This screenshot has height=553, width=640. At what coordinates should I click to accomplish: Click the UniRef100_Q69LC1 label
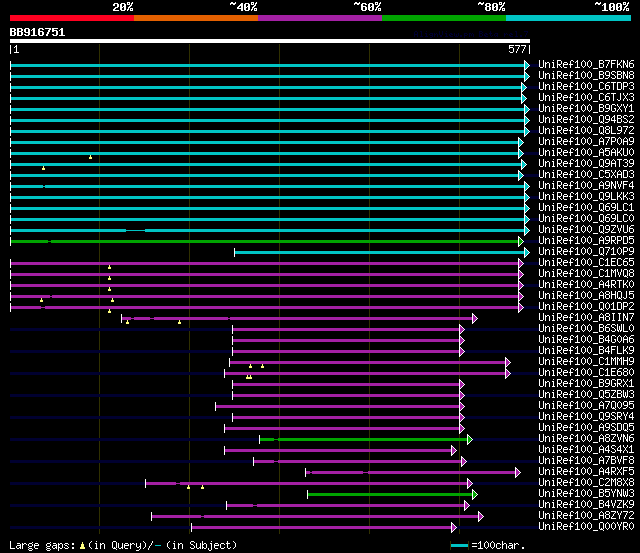[x=586, y=208]
